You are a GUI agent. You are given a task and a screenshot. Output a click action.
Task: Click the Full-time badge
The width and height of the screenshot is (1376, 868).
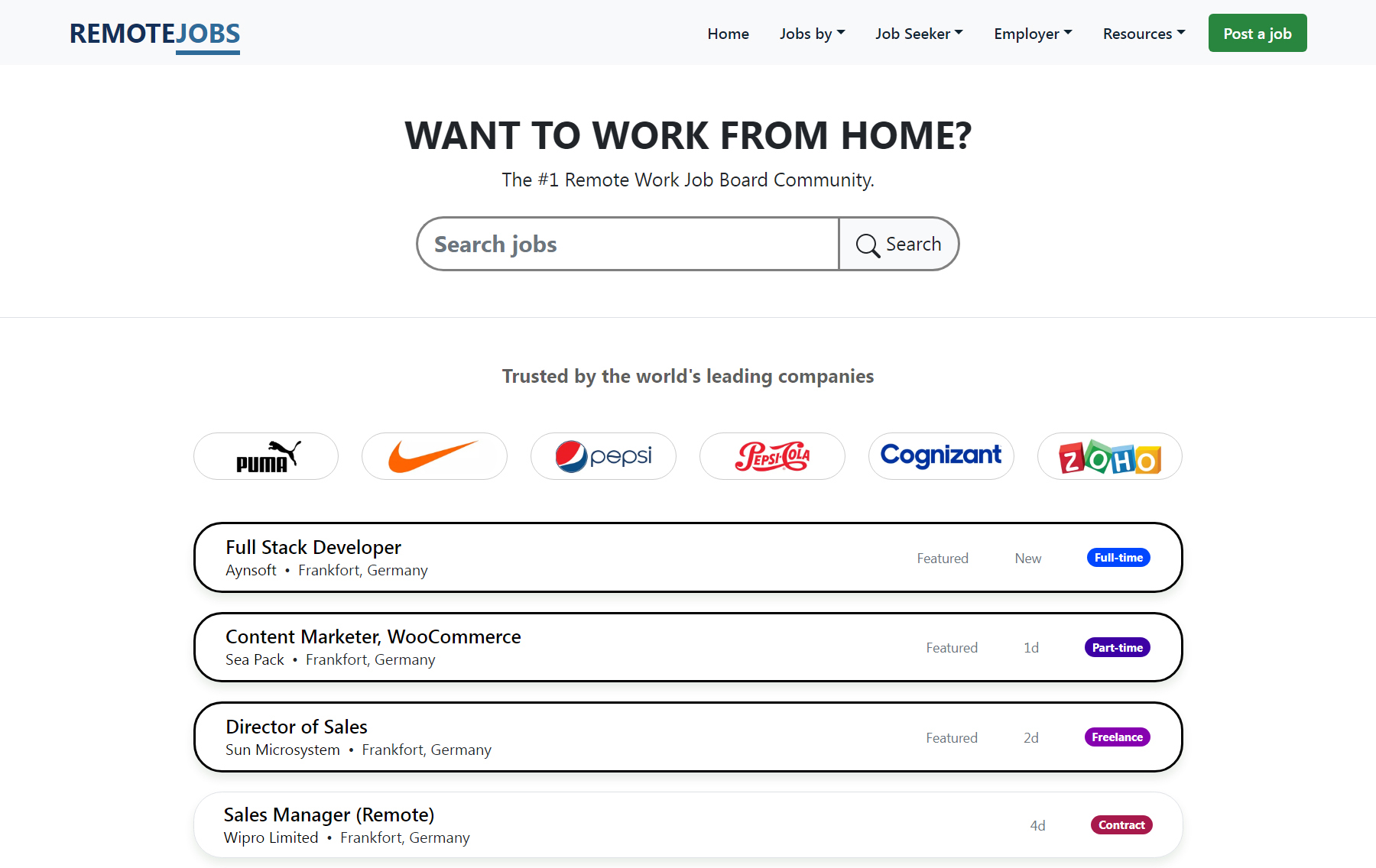[1118, 558]
